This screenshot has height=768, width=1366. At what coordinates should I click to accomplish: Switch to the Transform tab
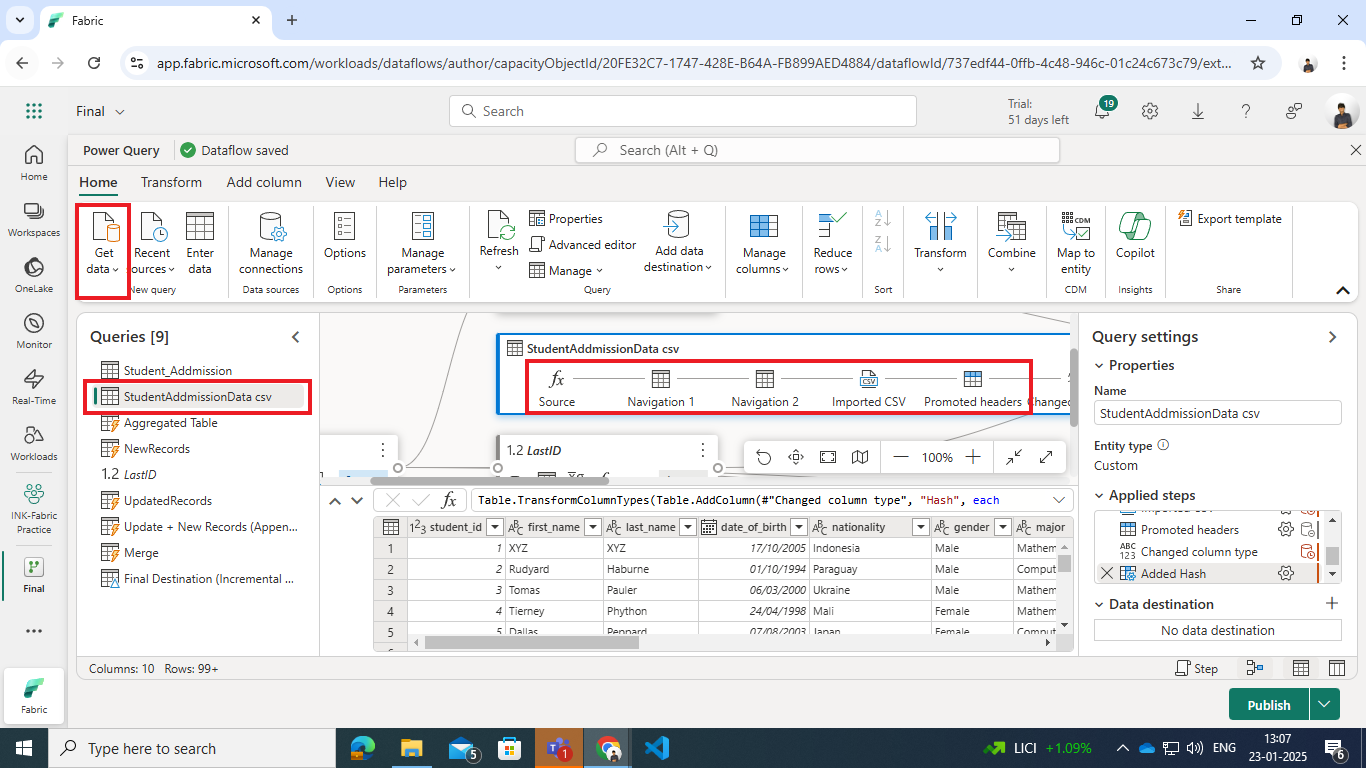click(x=171, y=182)
